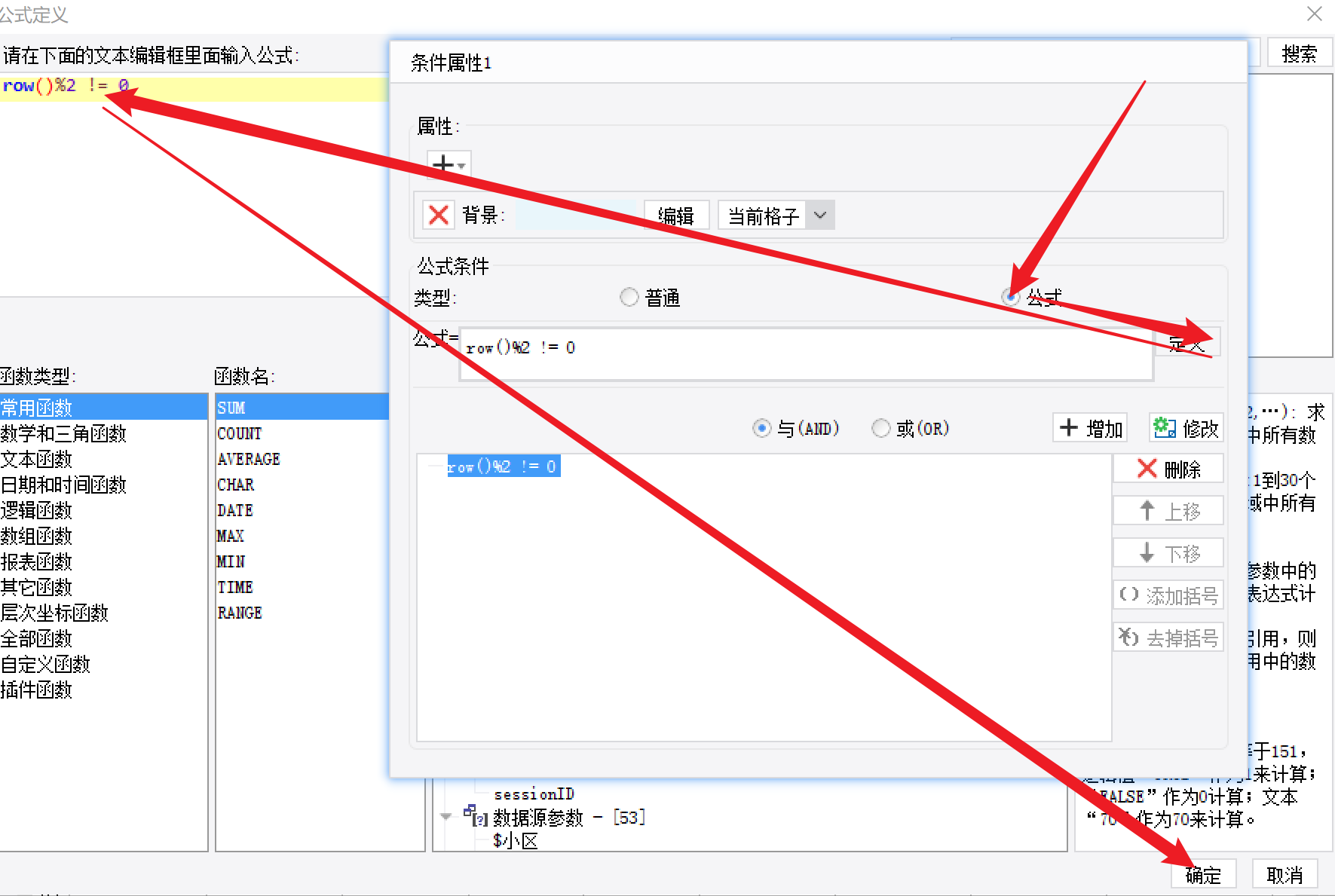Click the 删除 delete condition button
Screen dimensions: 1335x896
[1168, 469]
